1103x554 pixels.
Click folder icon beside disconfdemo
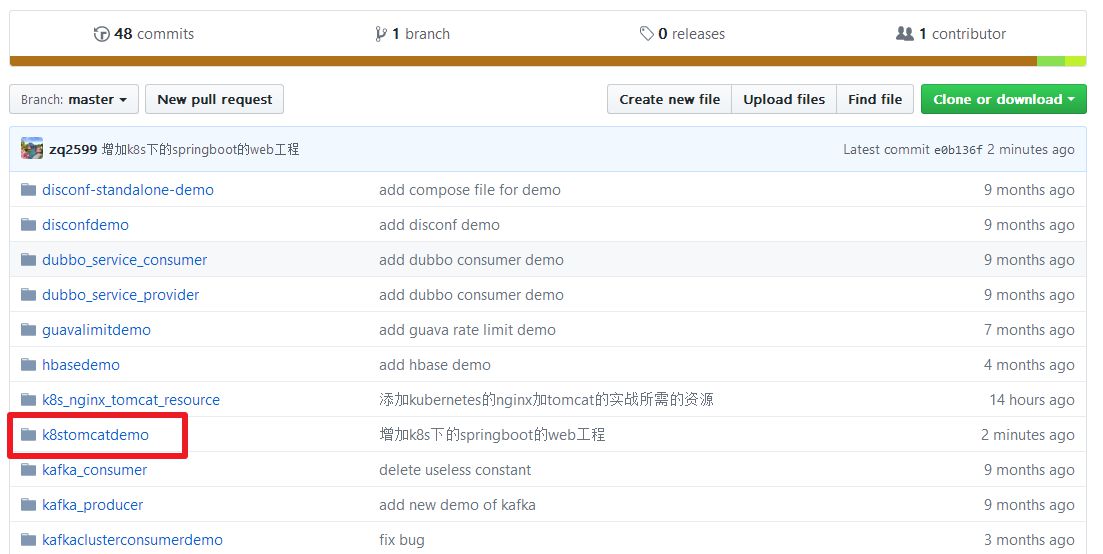28,225
